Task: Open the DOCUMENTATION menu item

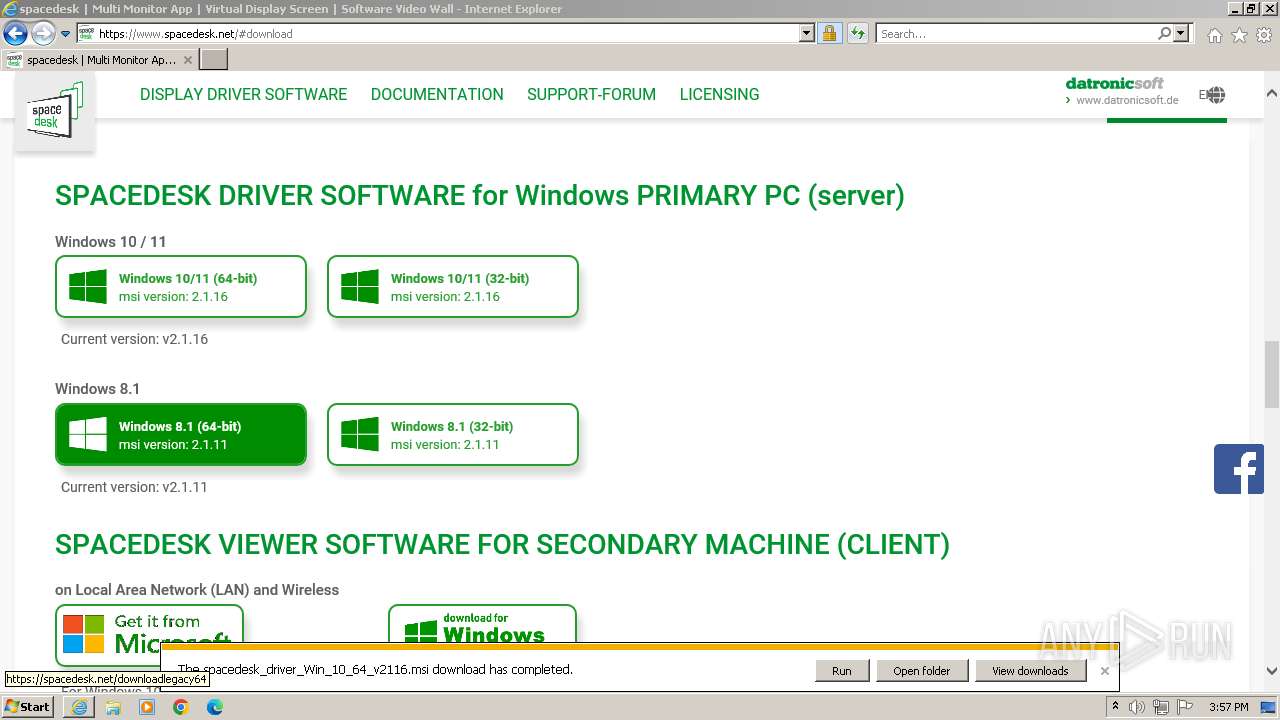Action: 437,94
